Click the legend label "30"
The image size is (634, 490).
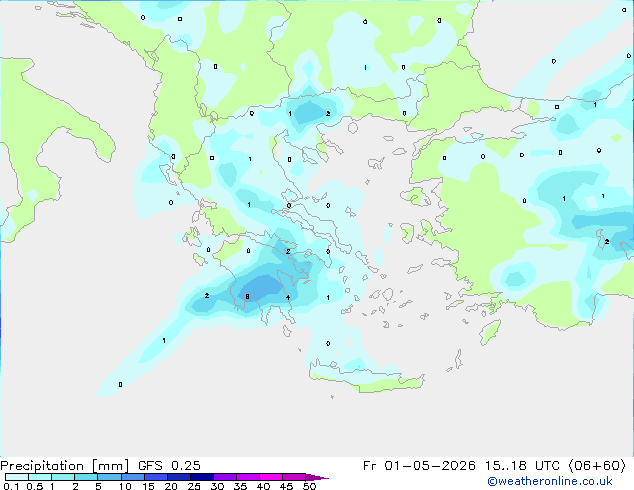point(217,486)
